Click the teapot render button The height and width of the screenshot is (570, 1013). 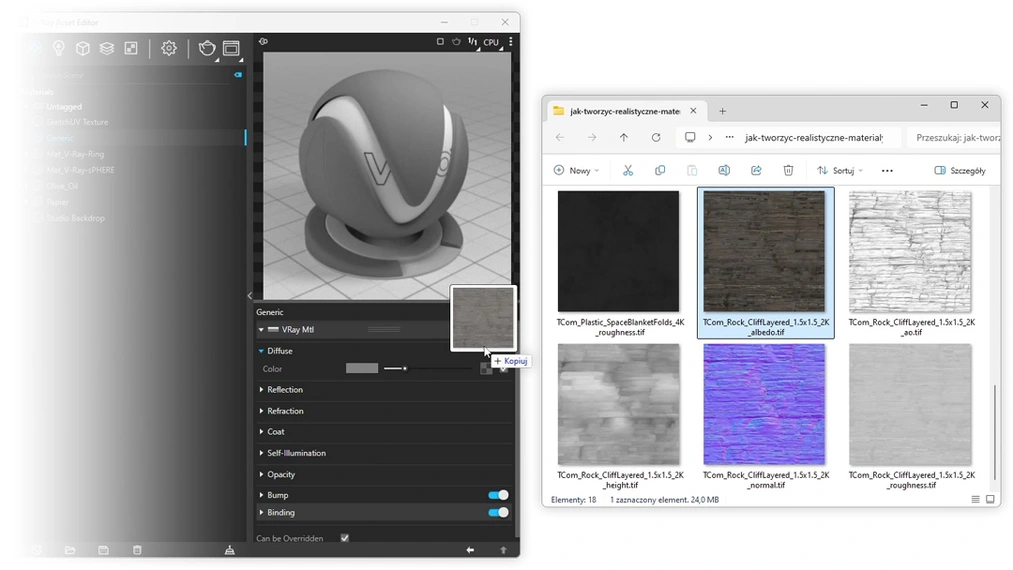207,48
